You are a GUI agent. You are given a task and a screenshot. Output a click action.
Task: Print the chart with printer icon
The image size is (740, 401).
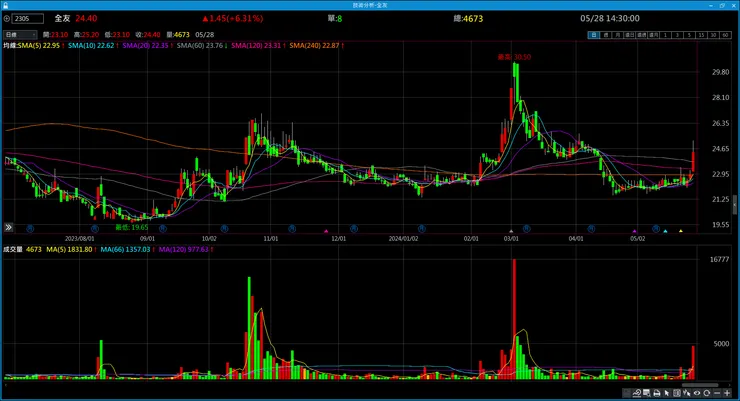656,393
